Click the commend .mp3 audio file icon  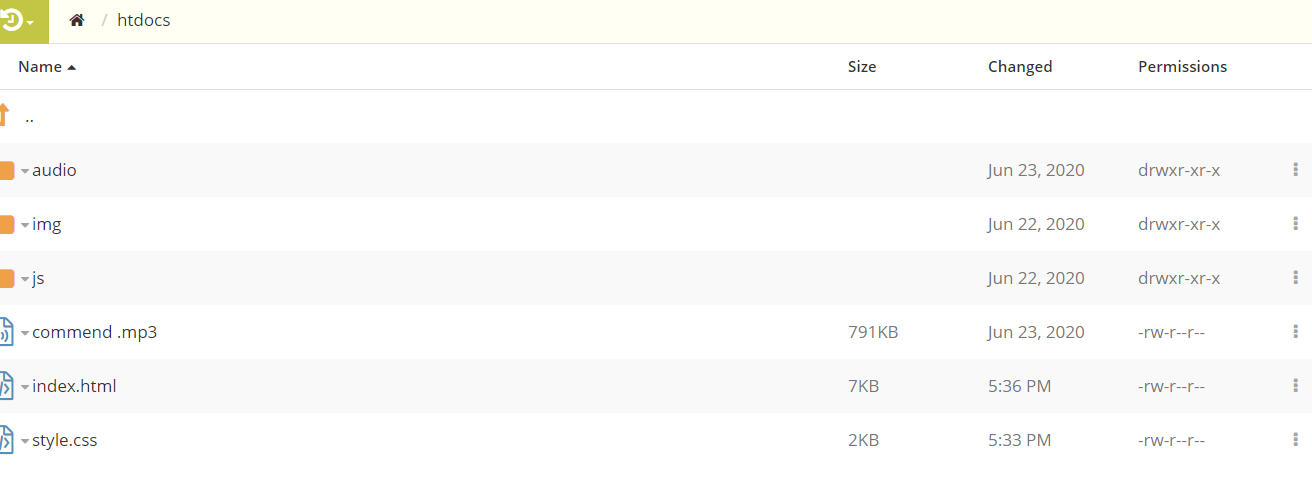click(6, 332)
